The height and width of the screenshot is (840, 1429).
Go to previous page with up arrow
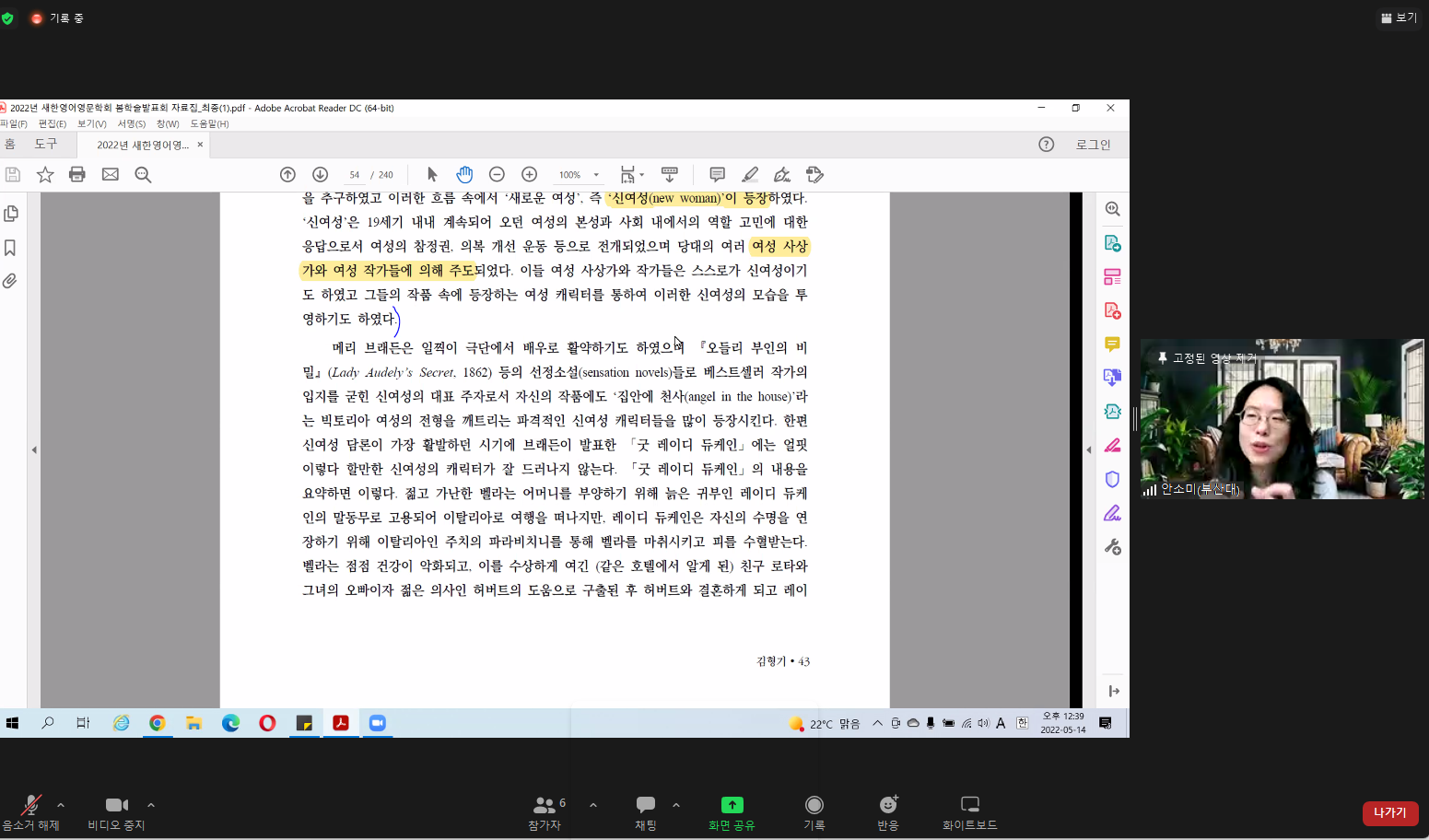pyautogui.click(x=287, y=175)
